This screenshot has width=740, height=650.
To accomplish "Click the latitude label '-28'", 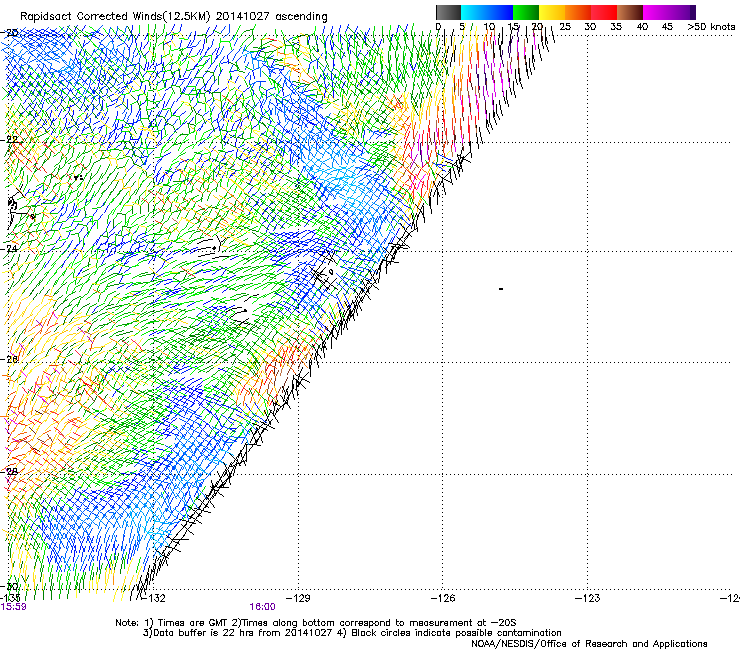I will pyautogui.click(x=11, y=471).
